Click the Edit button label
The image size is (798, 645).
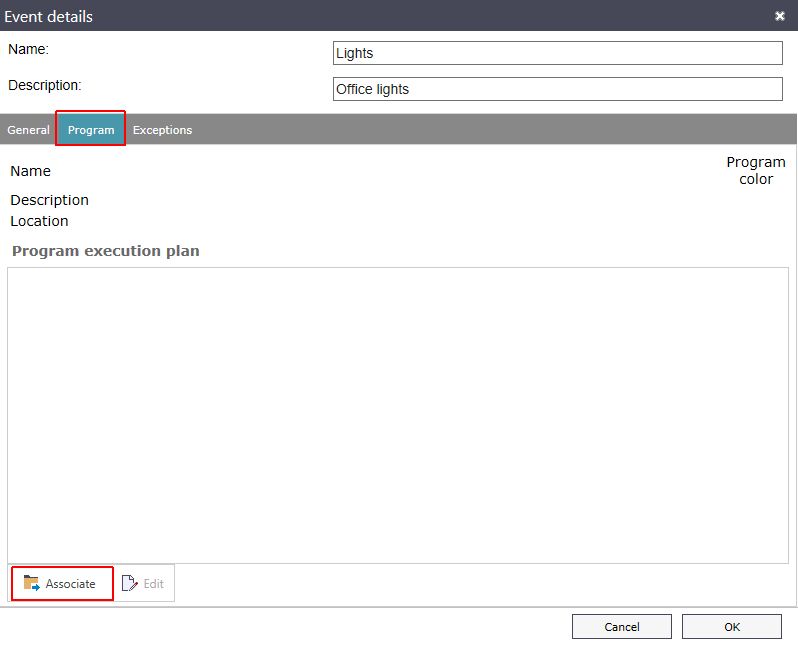pyautogui.click(x=154, y=584)
